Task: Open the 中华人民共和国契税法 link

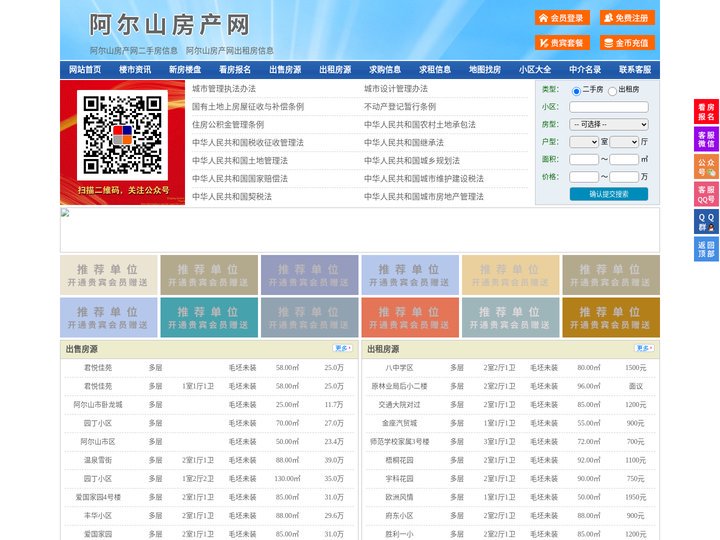Action: [232, 197]
